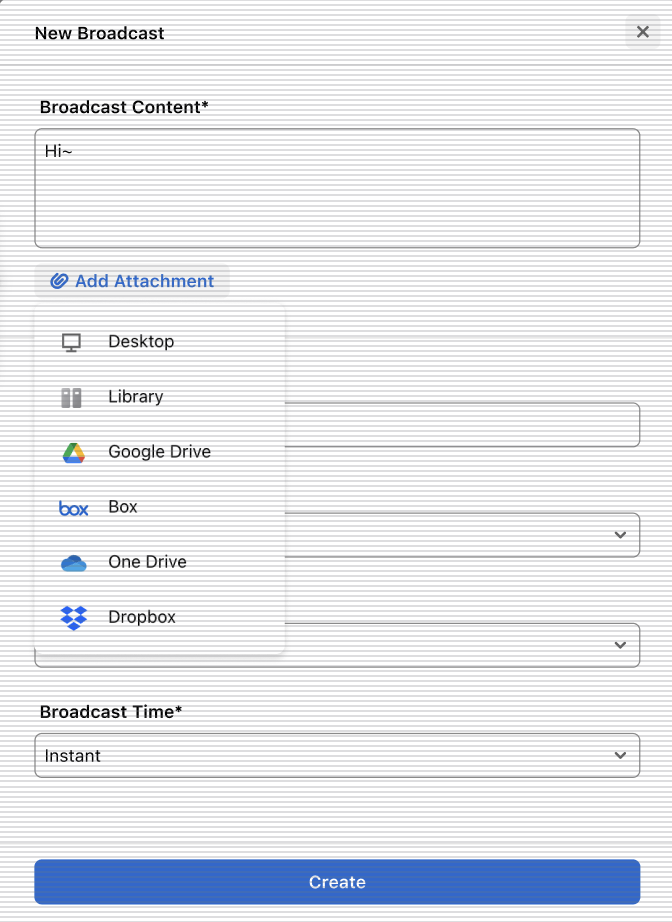The height and width of the screenshot is (922, 672).
Task: Click the Library books icon
Action: click(72, 397)
